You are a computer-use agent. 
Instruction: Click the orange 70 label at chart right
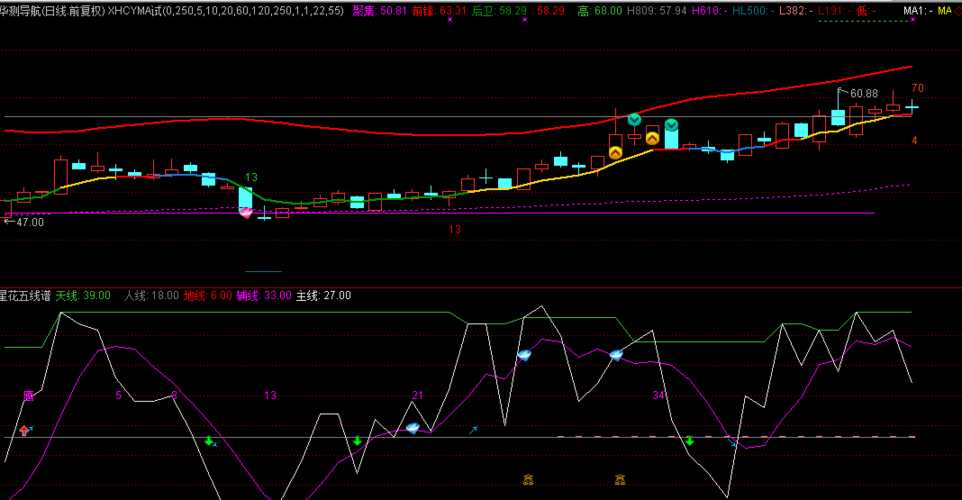tap(917, 88)
